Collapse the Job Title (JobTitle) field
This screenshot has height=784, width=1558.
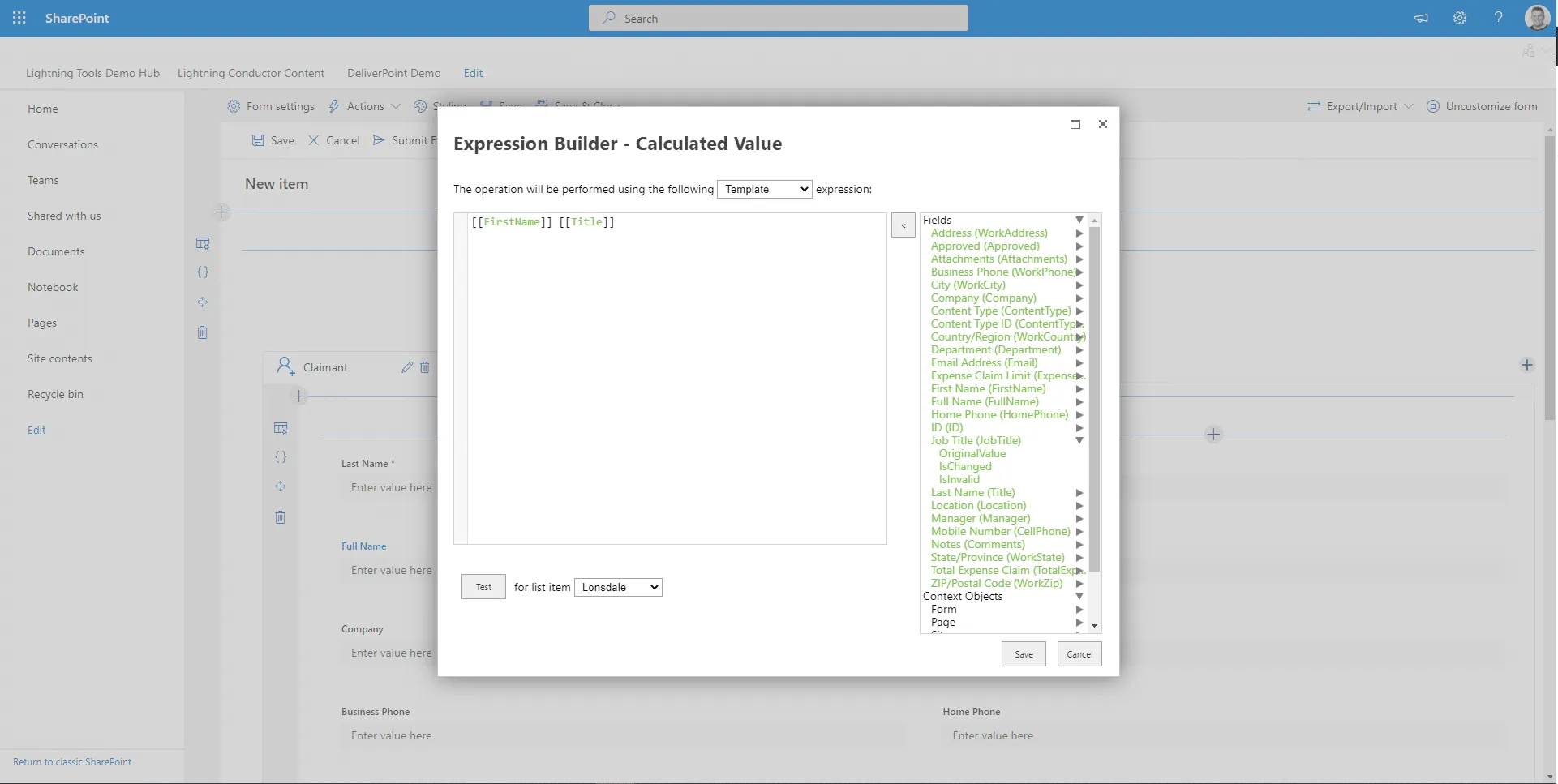pyautogui.click(x=1079, y=440)
